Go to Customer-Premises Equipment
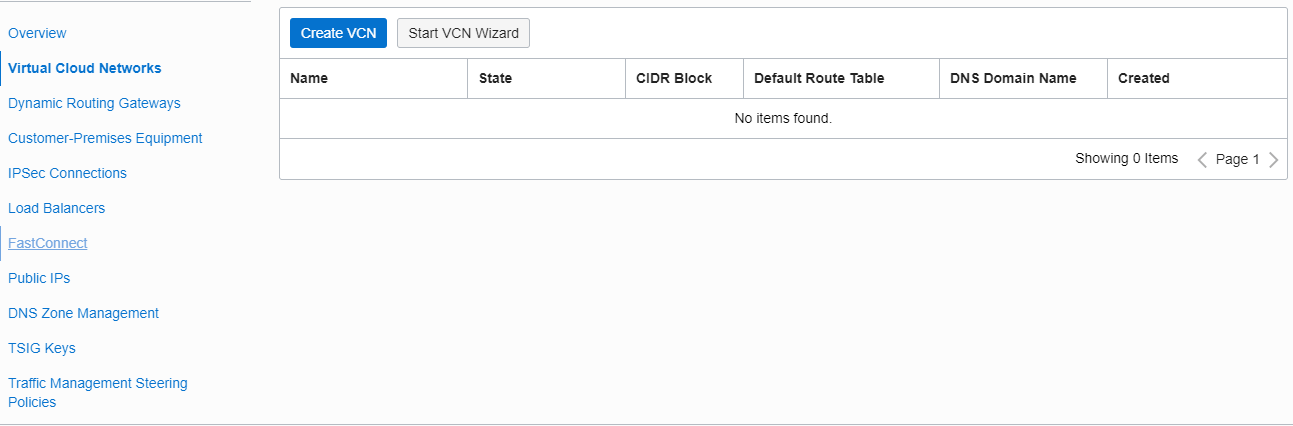The image size is (1293, 426). click(x=105, y=138)
